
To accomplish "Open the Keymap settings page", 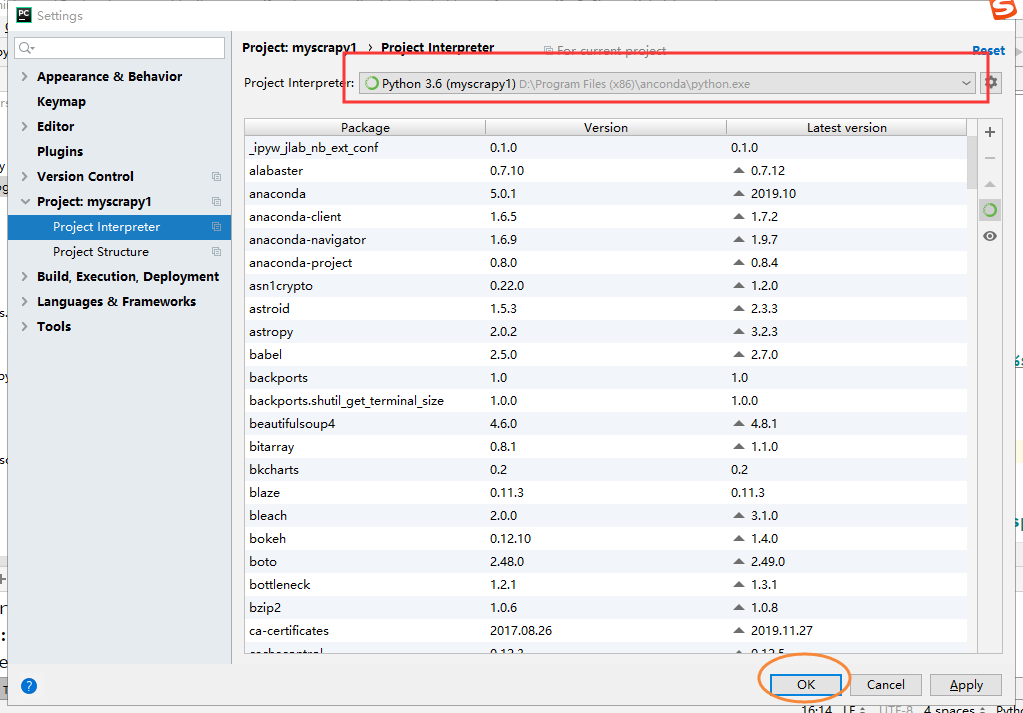I will pos(61,102).
